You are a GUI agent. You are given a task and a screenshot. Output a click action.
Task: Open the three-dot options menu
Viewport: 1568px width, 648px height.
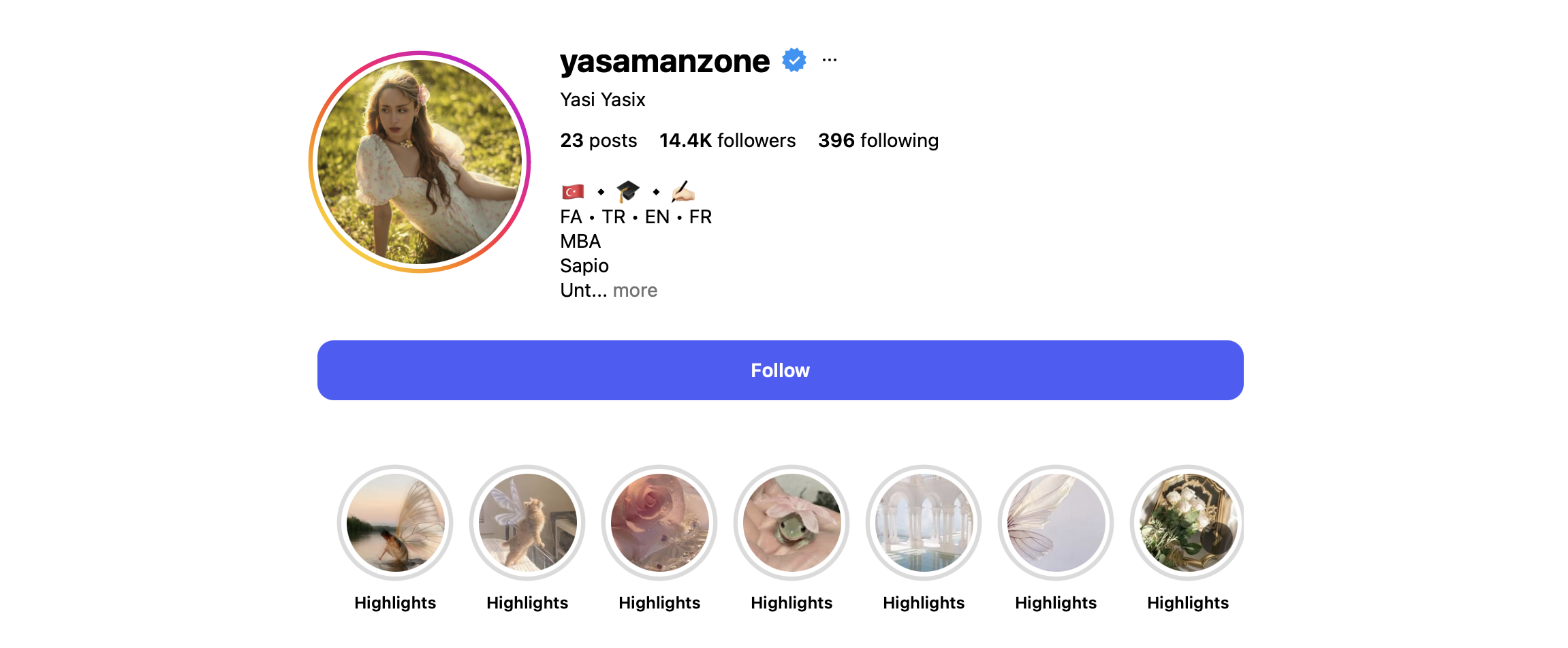coord(829,60)
